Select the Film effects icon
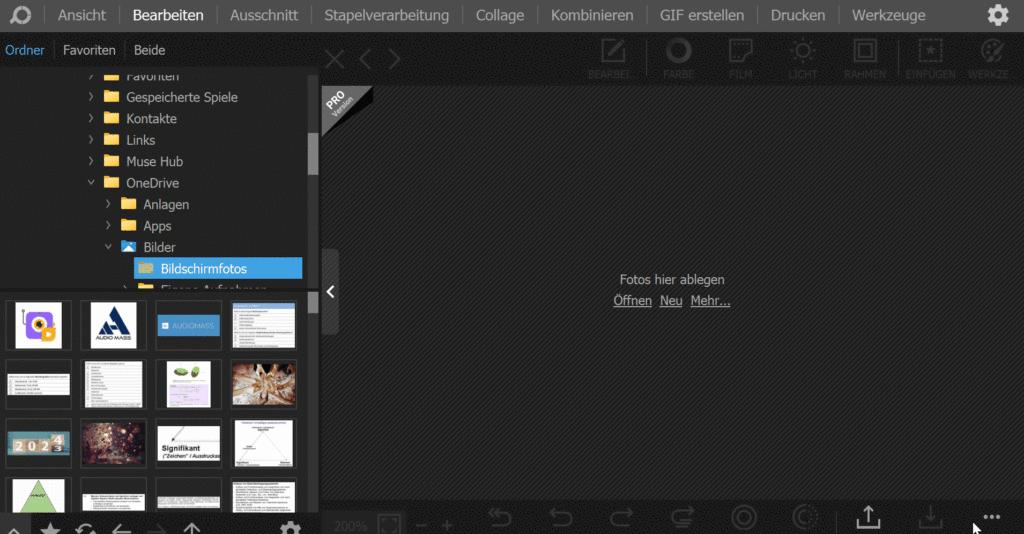 pyautogui.click(x=740, y=56)
